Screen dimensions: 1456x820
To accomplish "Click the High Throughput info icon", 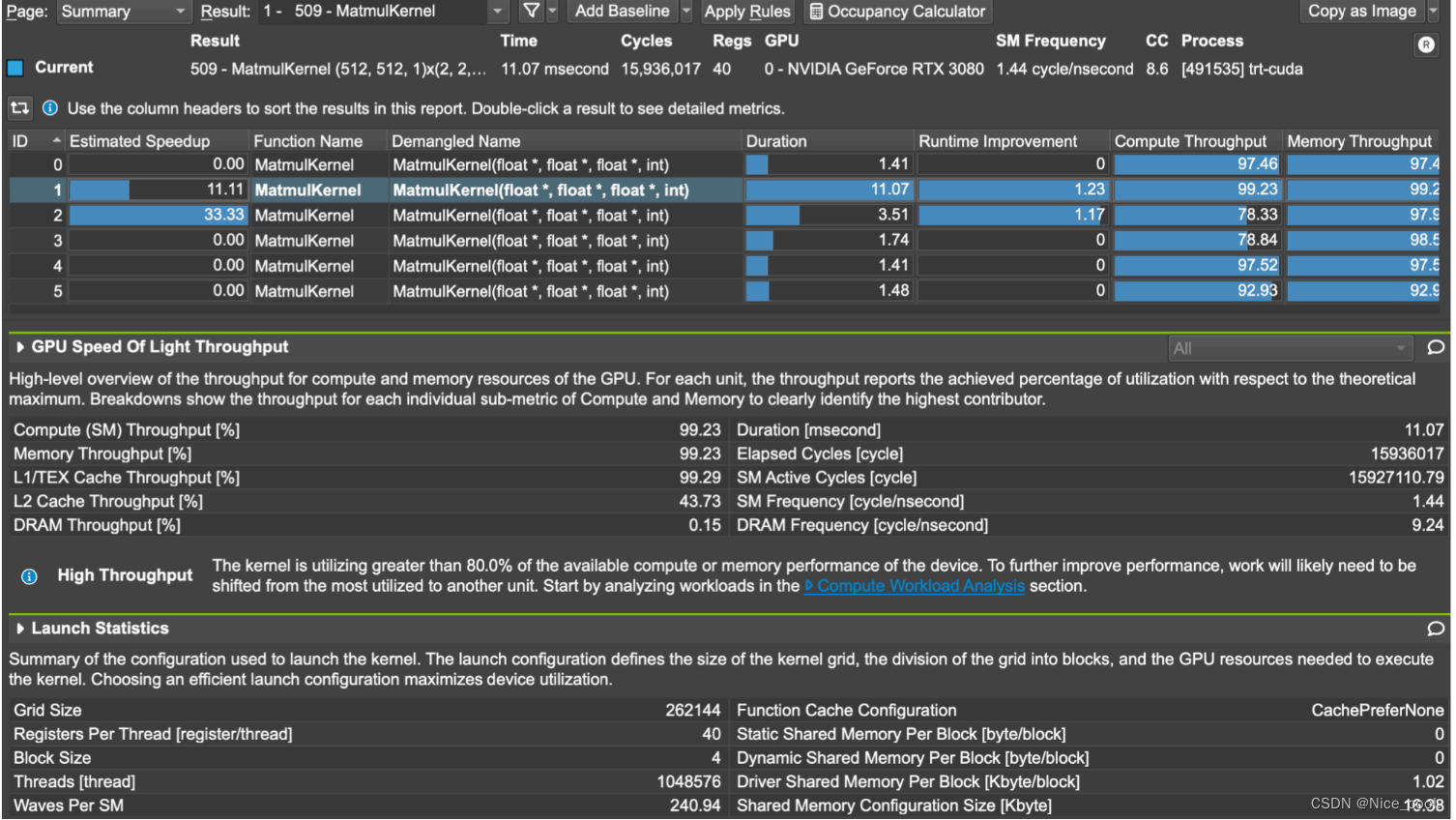I will (29, 576).
